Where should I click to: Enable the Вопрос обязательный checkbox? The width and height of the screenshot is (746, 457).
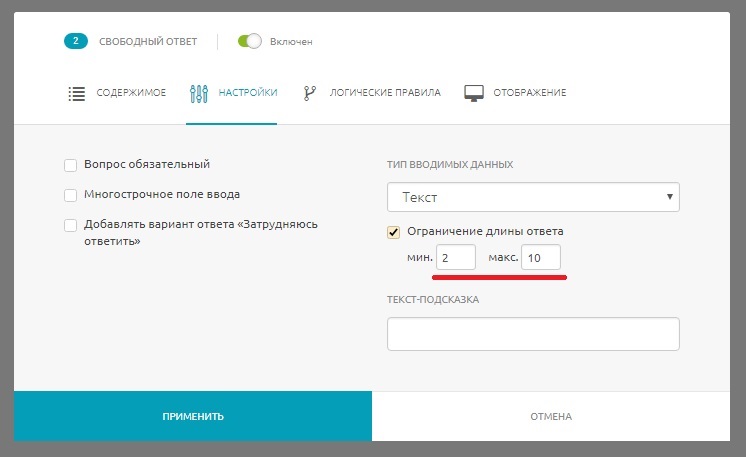(x=70, y=165)
